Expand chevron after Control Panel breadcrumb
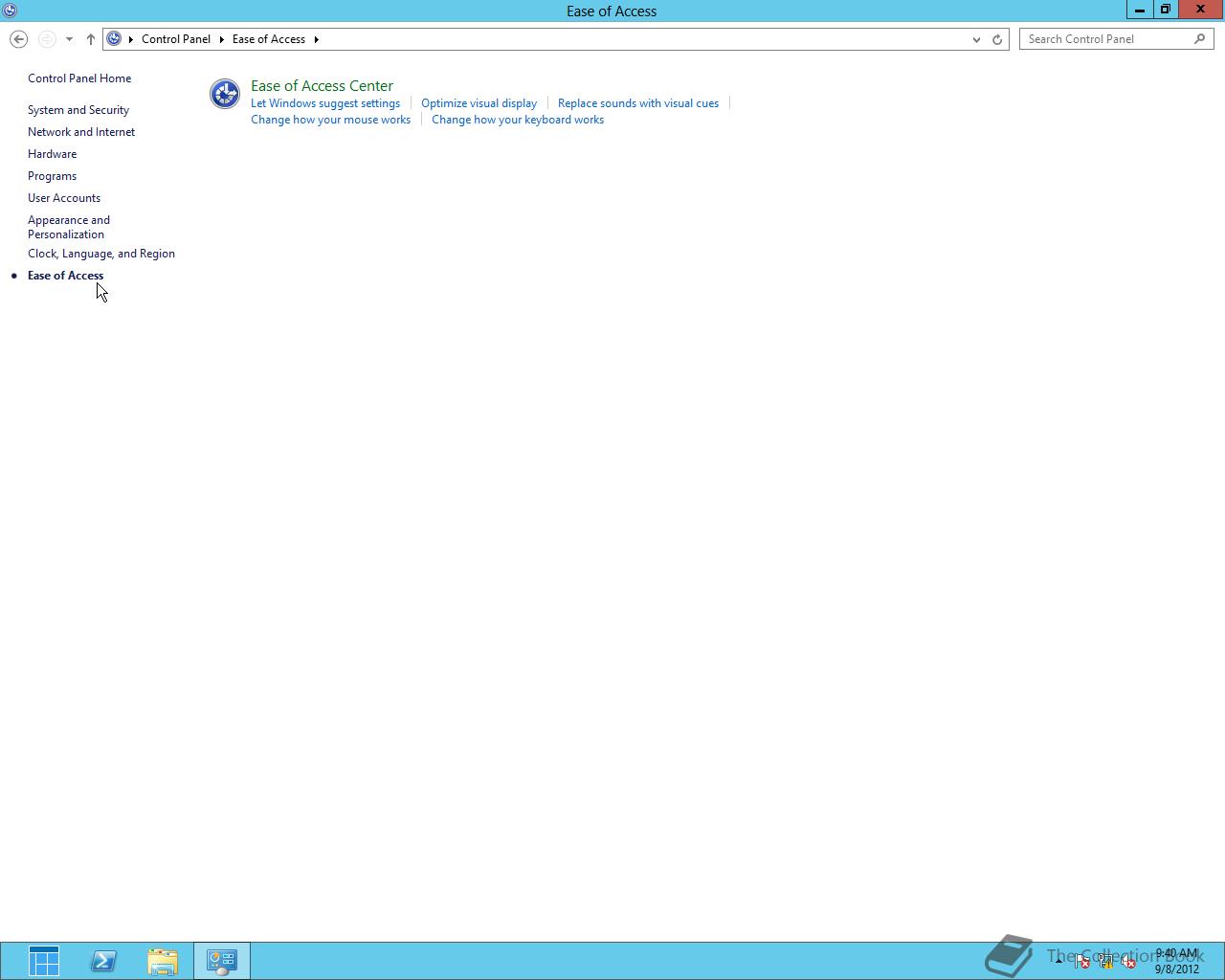 click(x=222, y=39)
